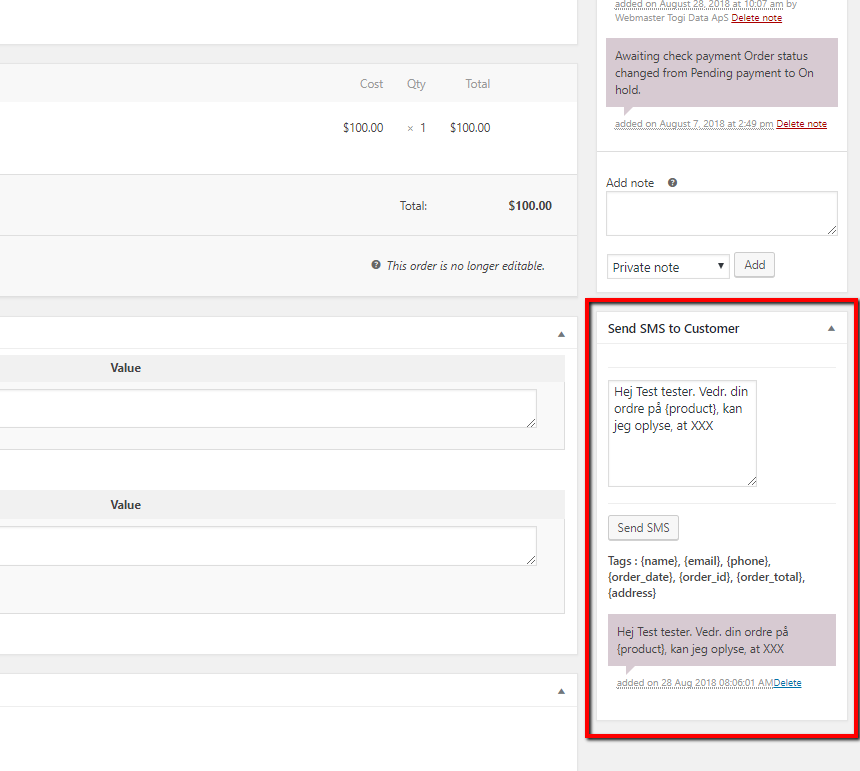Screen dimensions: 860x771
Task: Click the 'Total:' label in the totals row
Action: tap(413, 206)
